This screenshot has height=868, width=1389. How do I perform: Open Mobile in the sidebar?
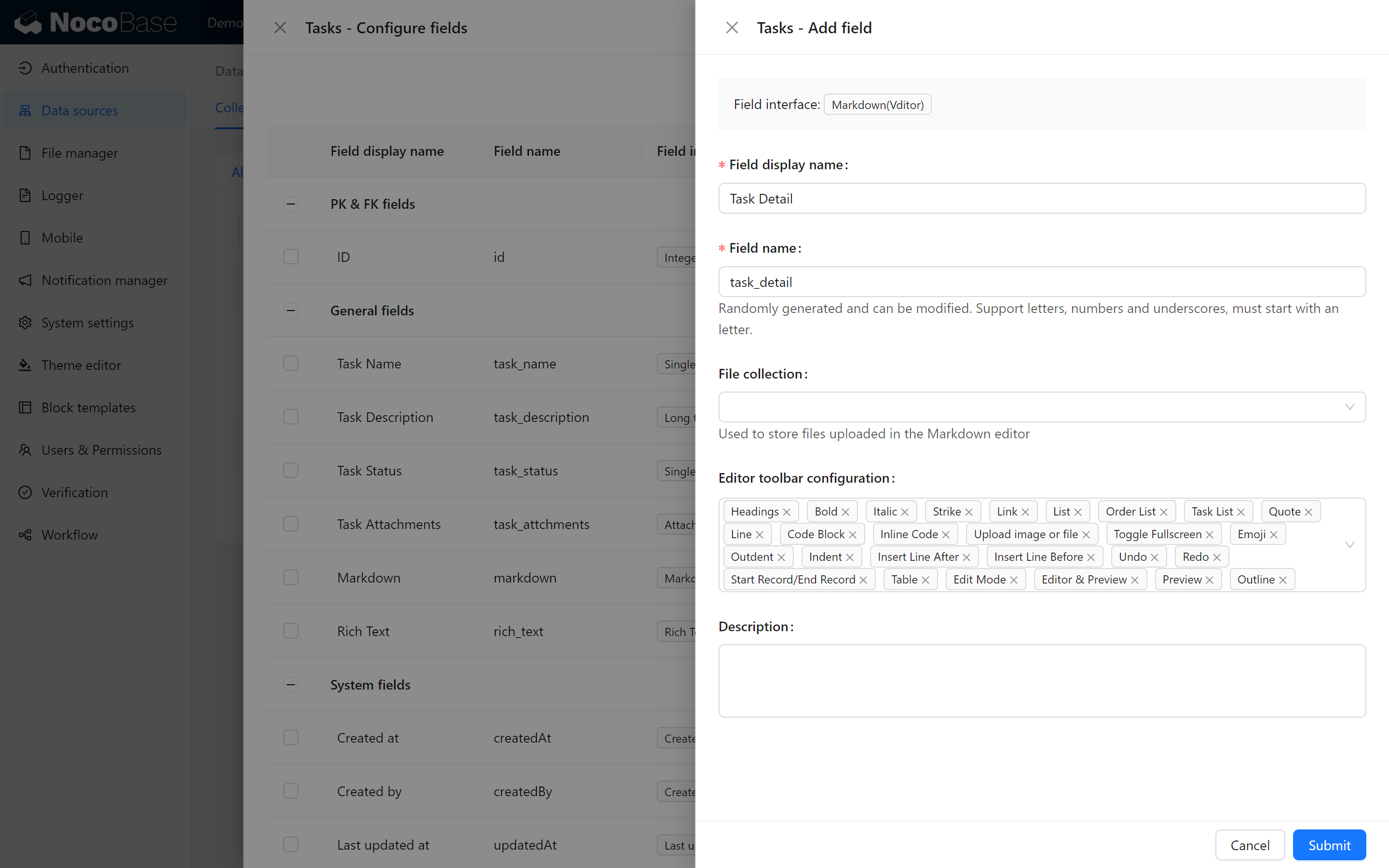pyautogui.click(x=95, y=238)
